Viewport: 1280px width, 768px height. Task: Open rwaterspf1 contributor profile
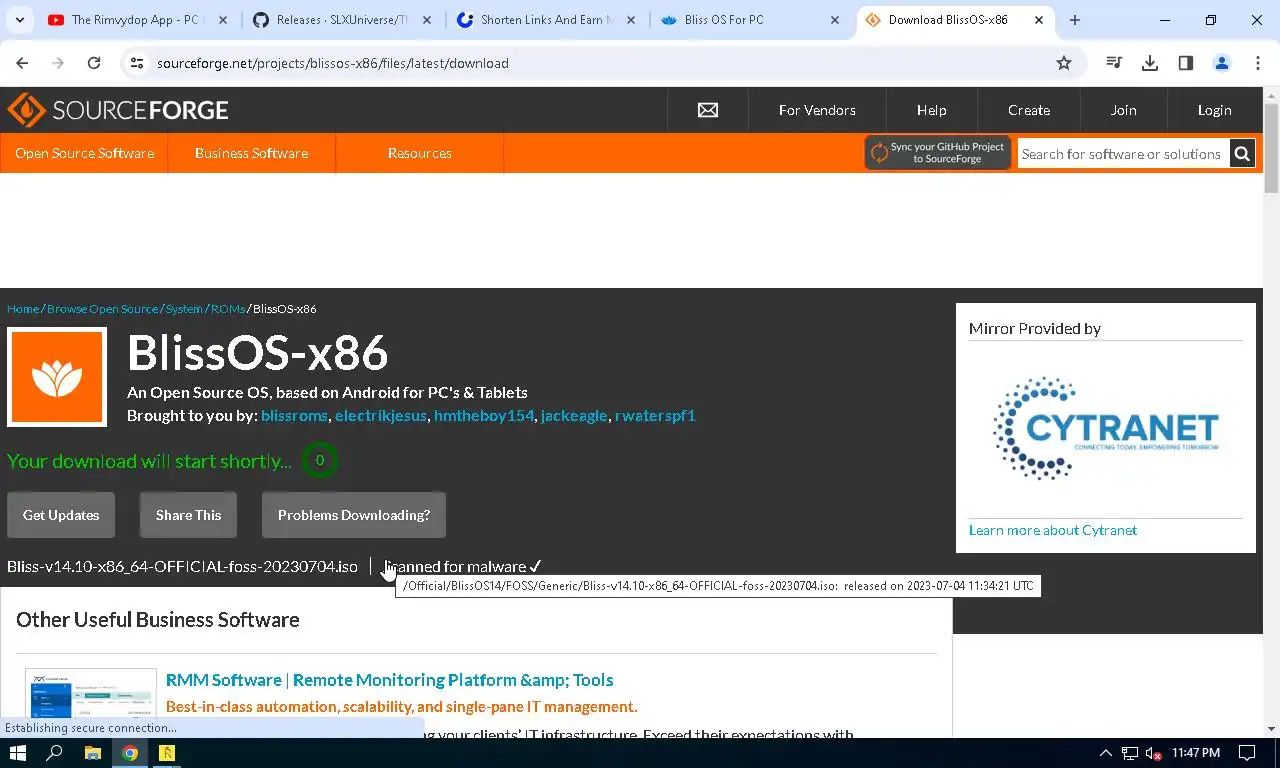pos(655,415)
